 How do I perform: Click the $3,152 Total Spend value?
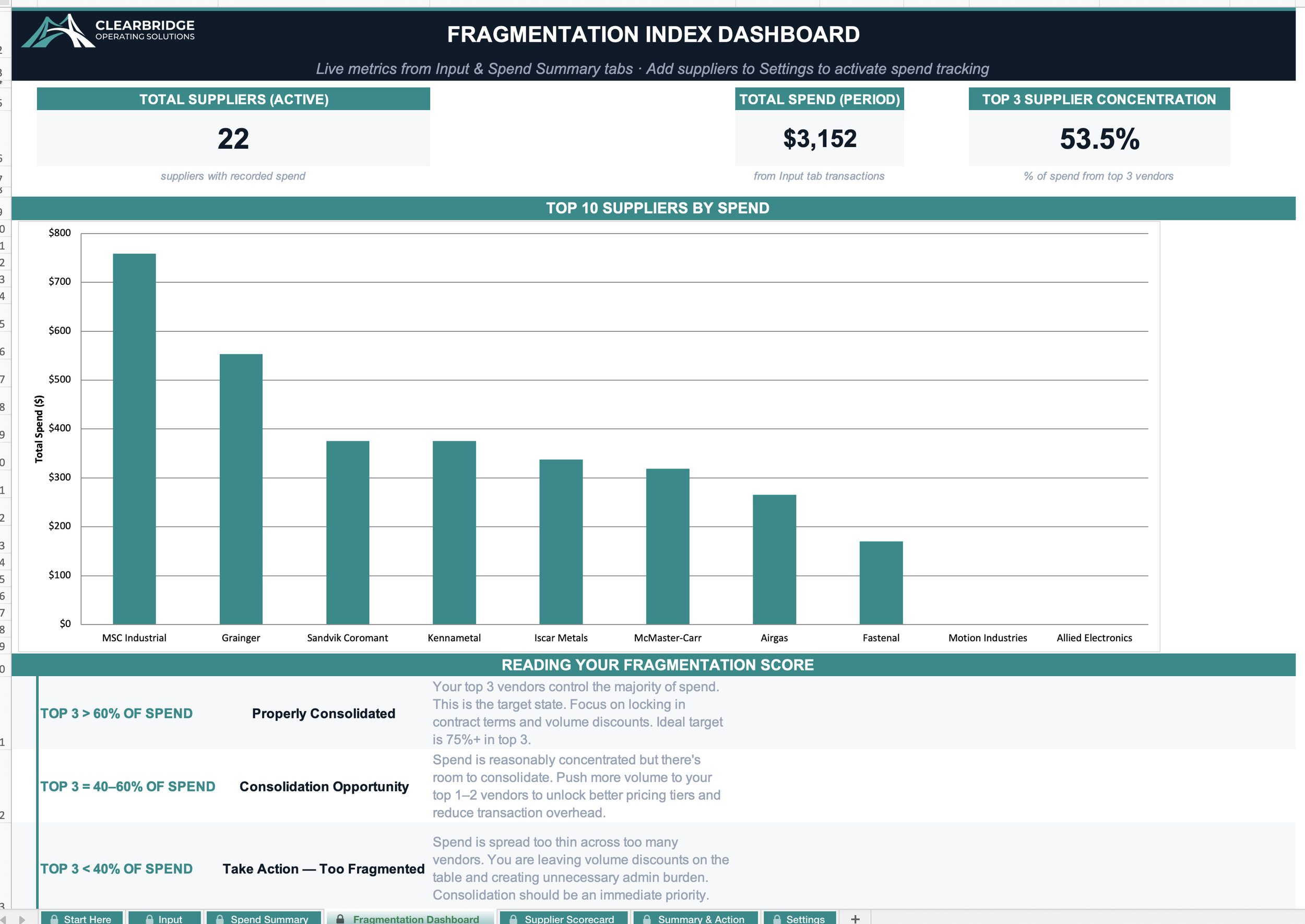[820, 138]
